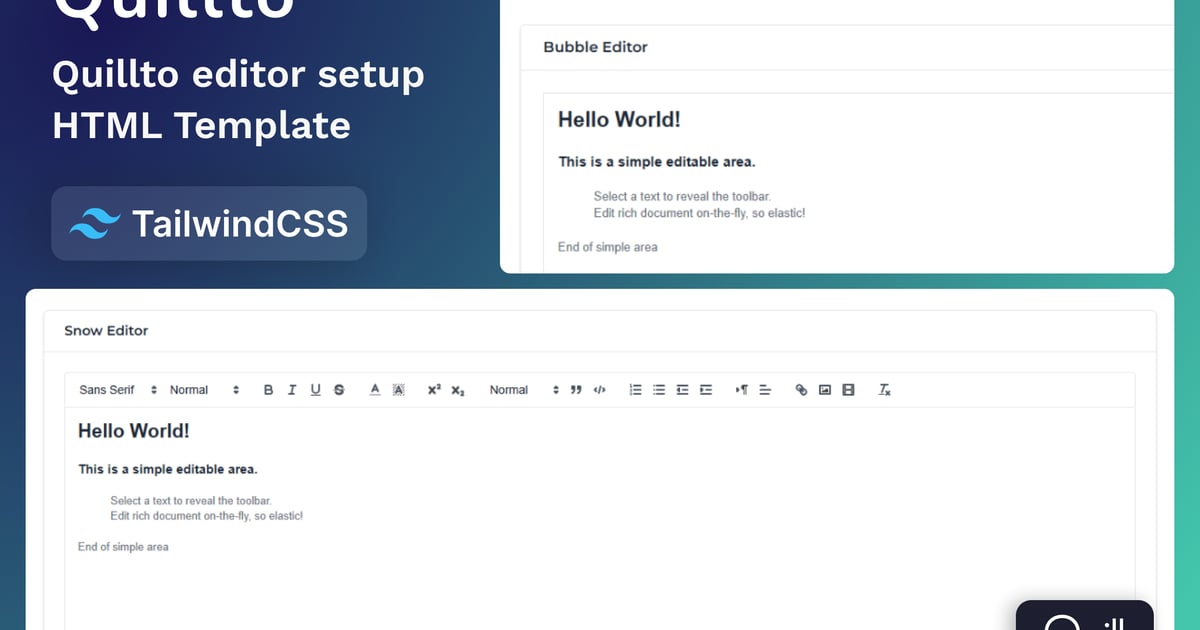
Task: Click 'Edit rich document on-the-fly' in Snow Editor
Action: pos(207,516)
